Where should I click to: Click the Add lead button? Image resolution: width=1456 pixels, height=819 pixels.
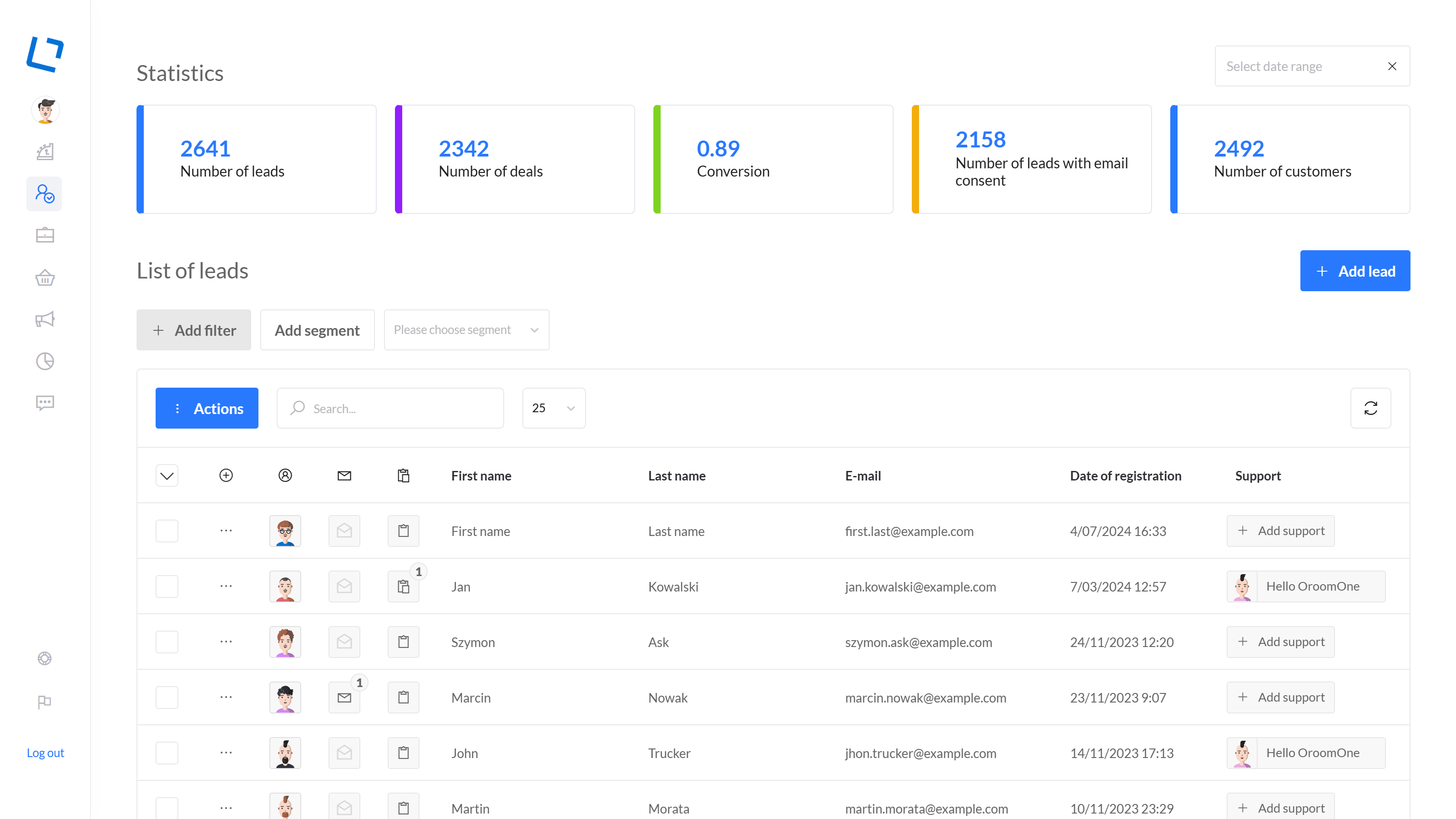coord(1354,271)
